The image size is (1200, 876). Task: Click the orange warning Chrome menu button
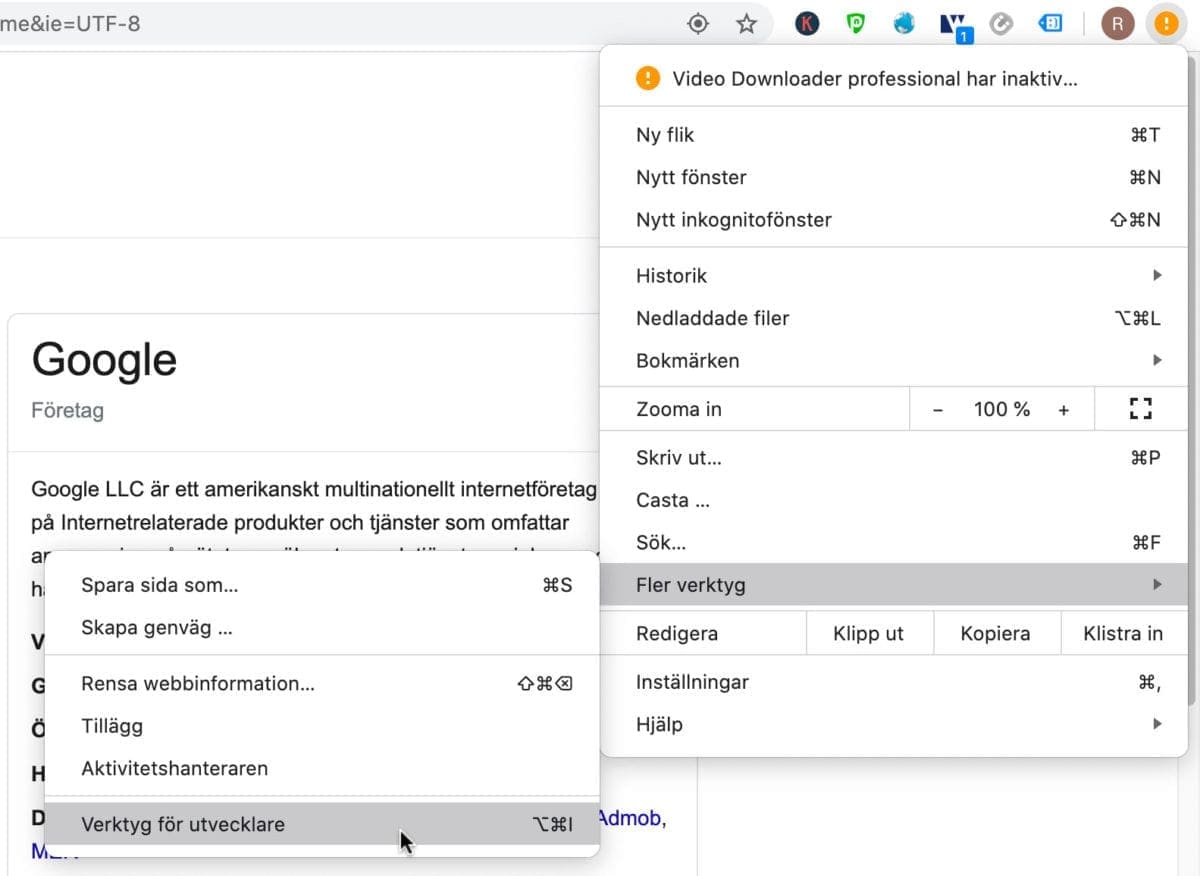click(x=1165, y=24)
